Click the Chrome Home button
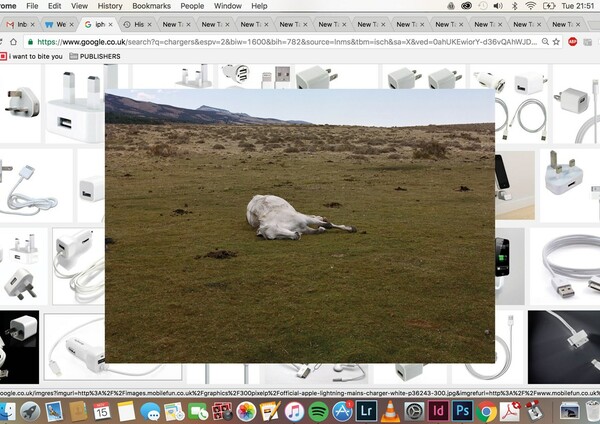Viewport: 600px width, 424px height. pos(13,42)
